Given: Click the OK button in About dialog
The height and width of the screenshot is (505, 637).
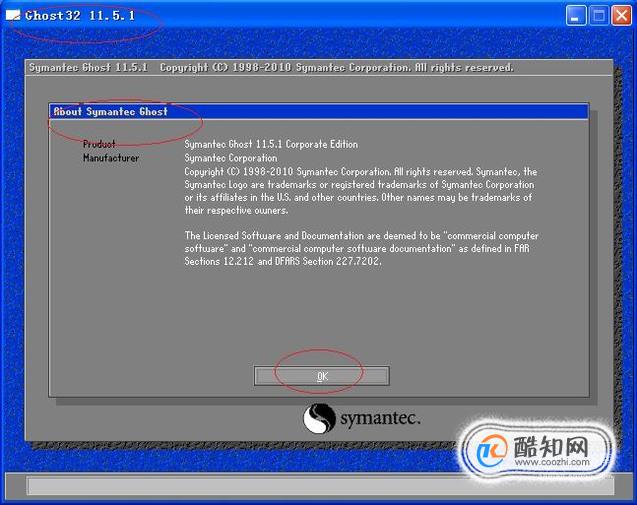Looking at the screenshot, I should 322,376.
